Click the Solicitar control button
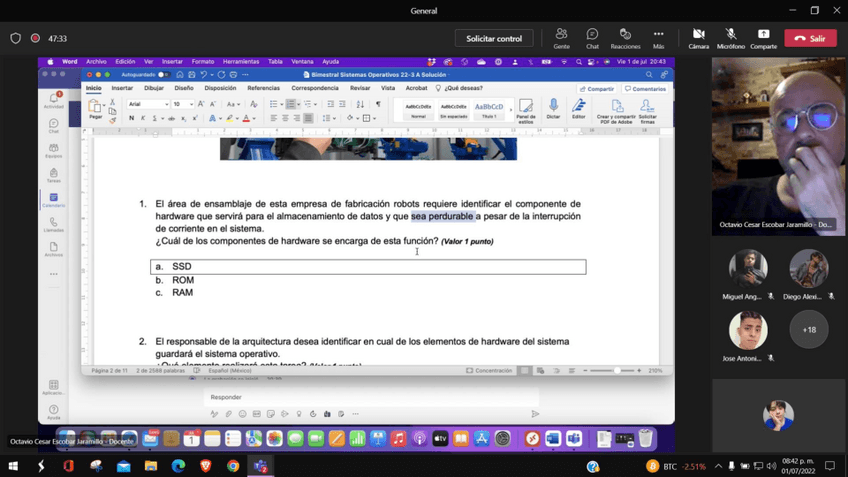 point(494,38)
